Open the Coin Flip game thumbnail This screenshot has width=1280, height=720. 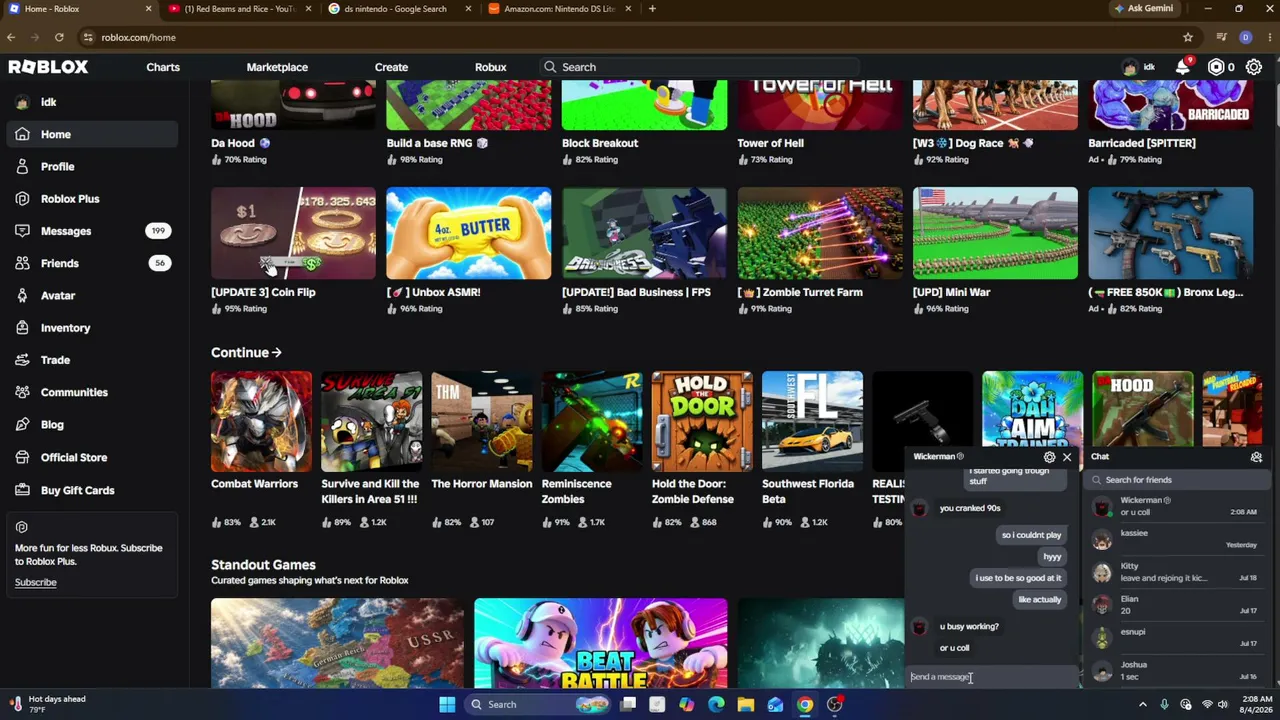click(x=293, y=233)
